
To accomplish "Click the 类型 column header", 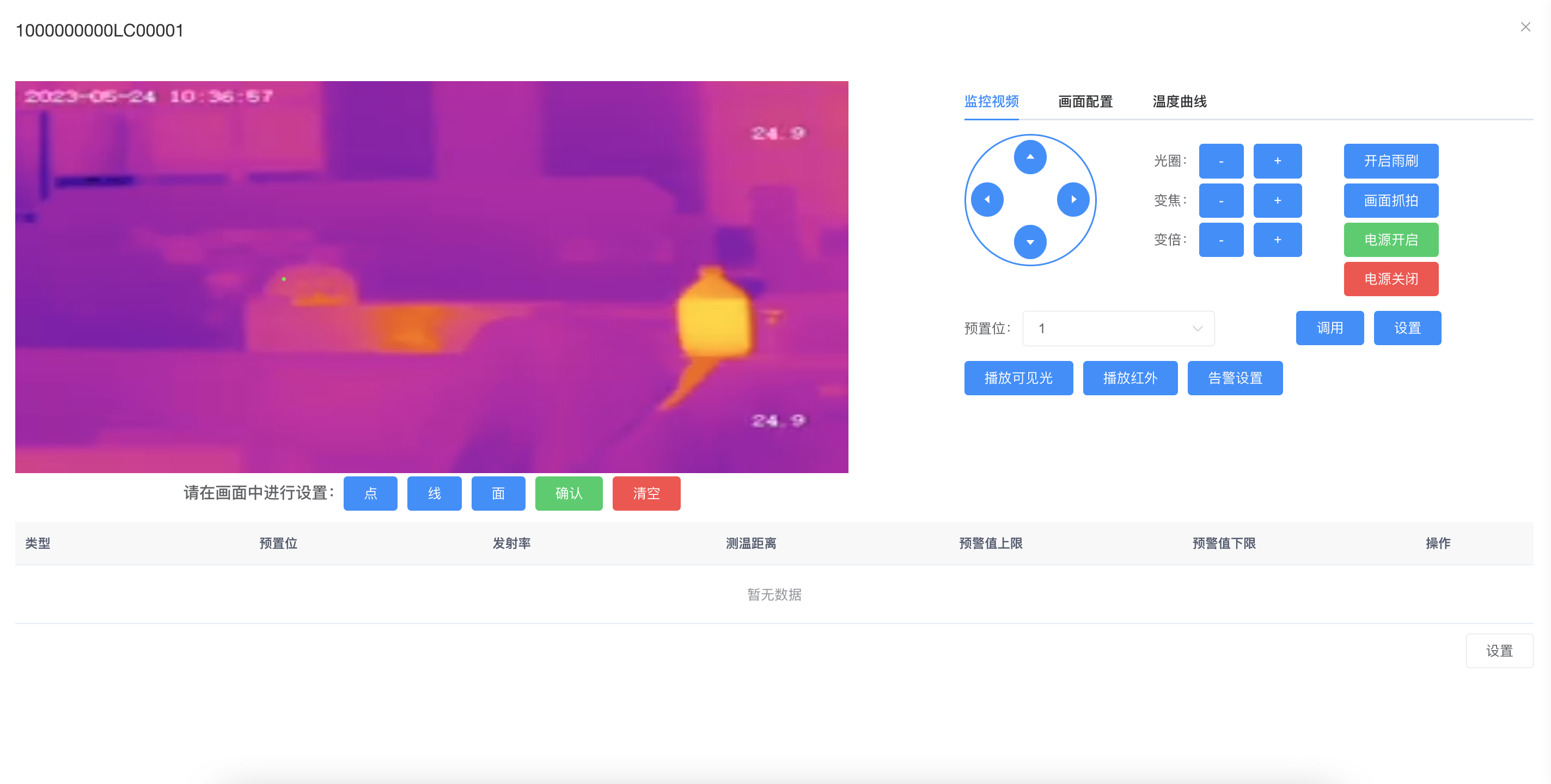I will [x=38, y=543].
